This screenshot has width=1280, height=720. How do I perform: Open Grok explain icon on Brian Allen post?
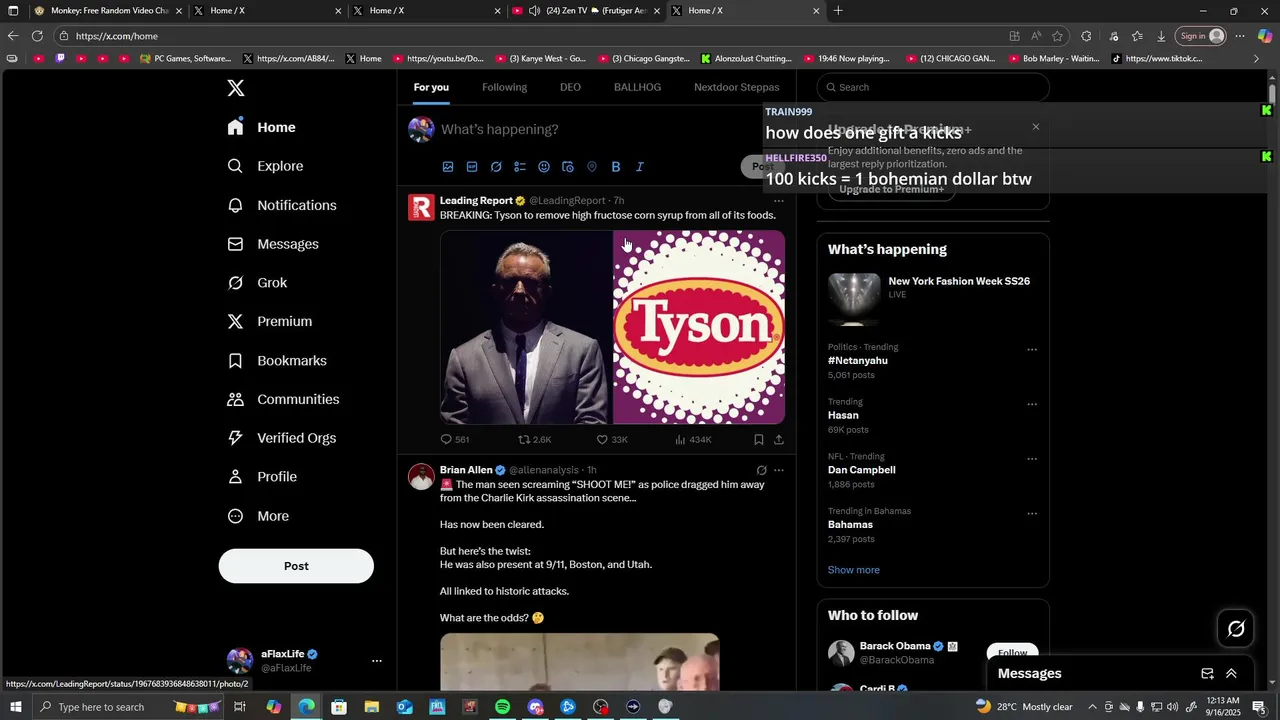pyautogui.click(x=761, y=470)
